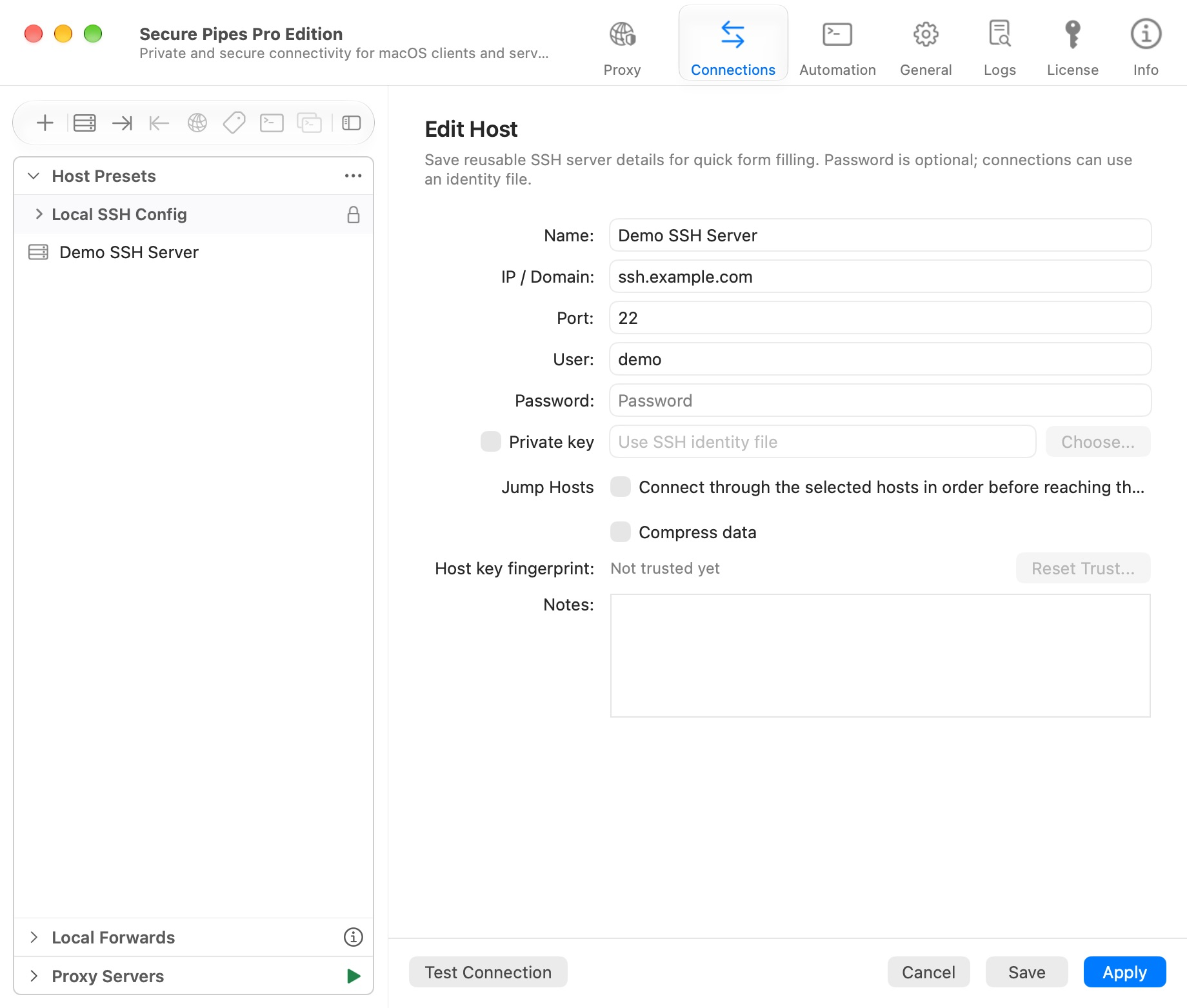Click the plus add icon in sidebar toolbar
Image resolution: width=1187 pixels, height=1008 pixels.
pos(45,123)
